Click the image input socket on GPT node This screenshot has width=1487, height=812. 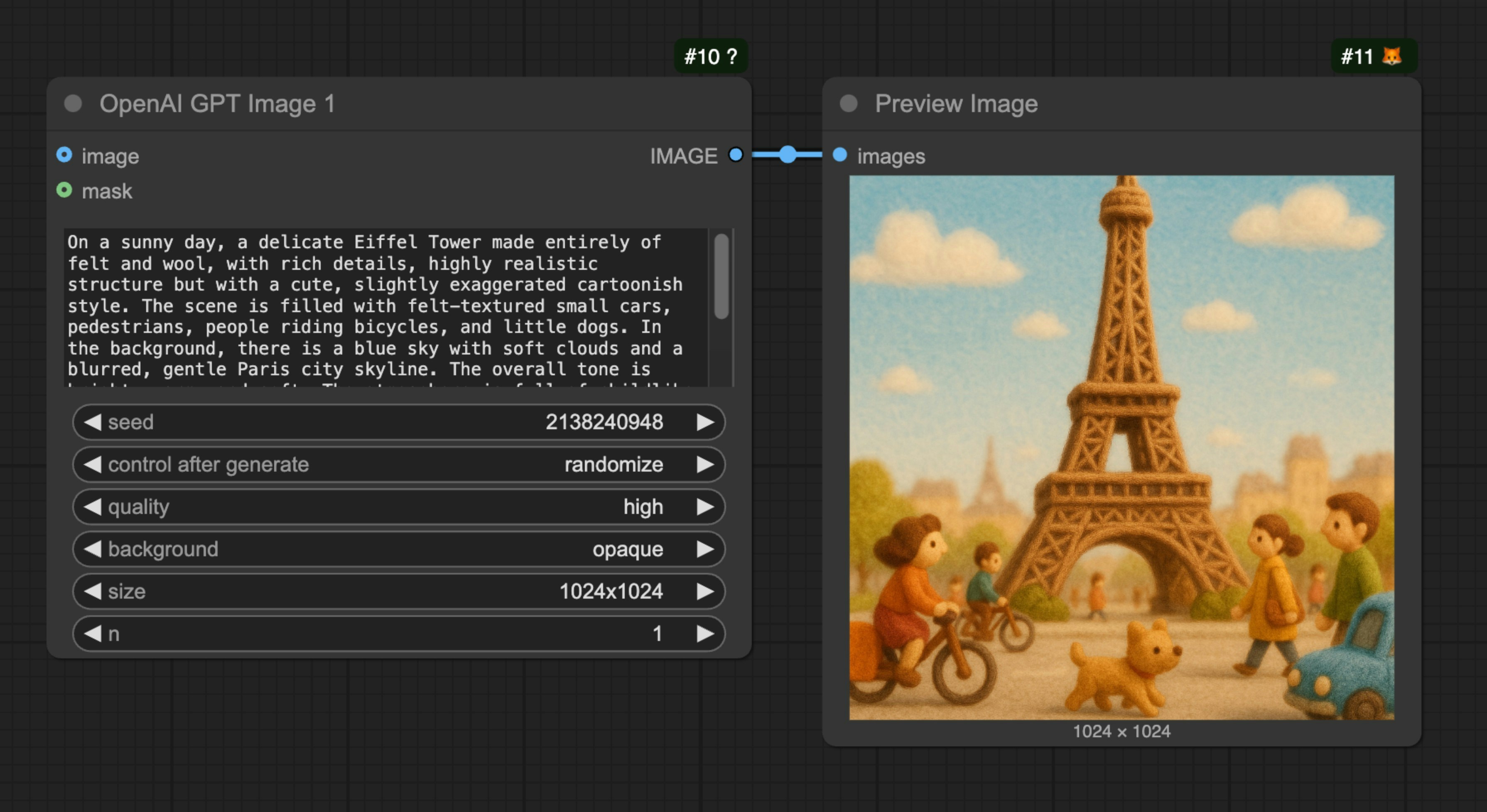pyautogui.click(x=65, y=155)
